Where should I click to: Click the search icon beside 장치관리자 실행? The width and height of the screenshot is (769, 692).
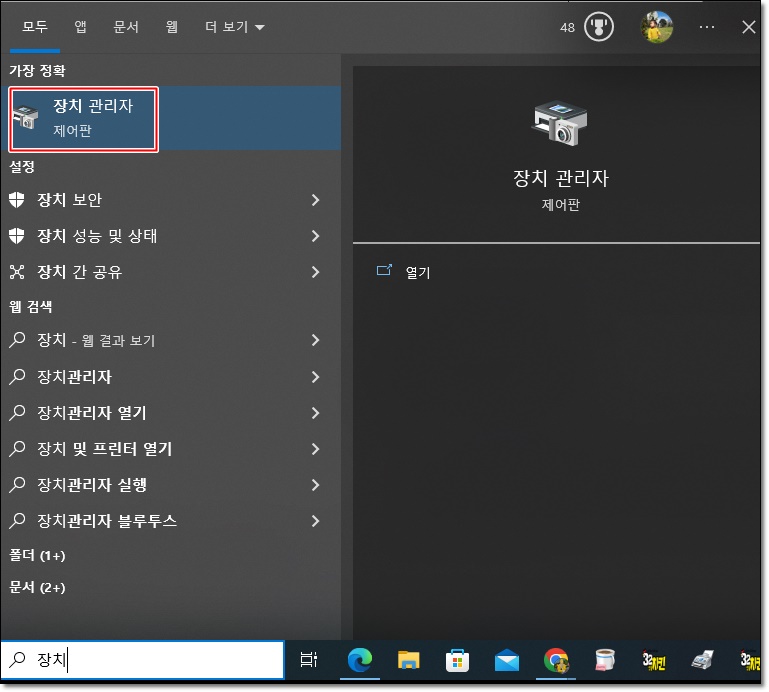pos(17,485)
